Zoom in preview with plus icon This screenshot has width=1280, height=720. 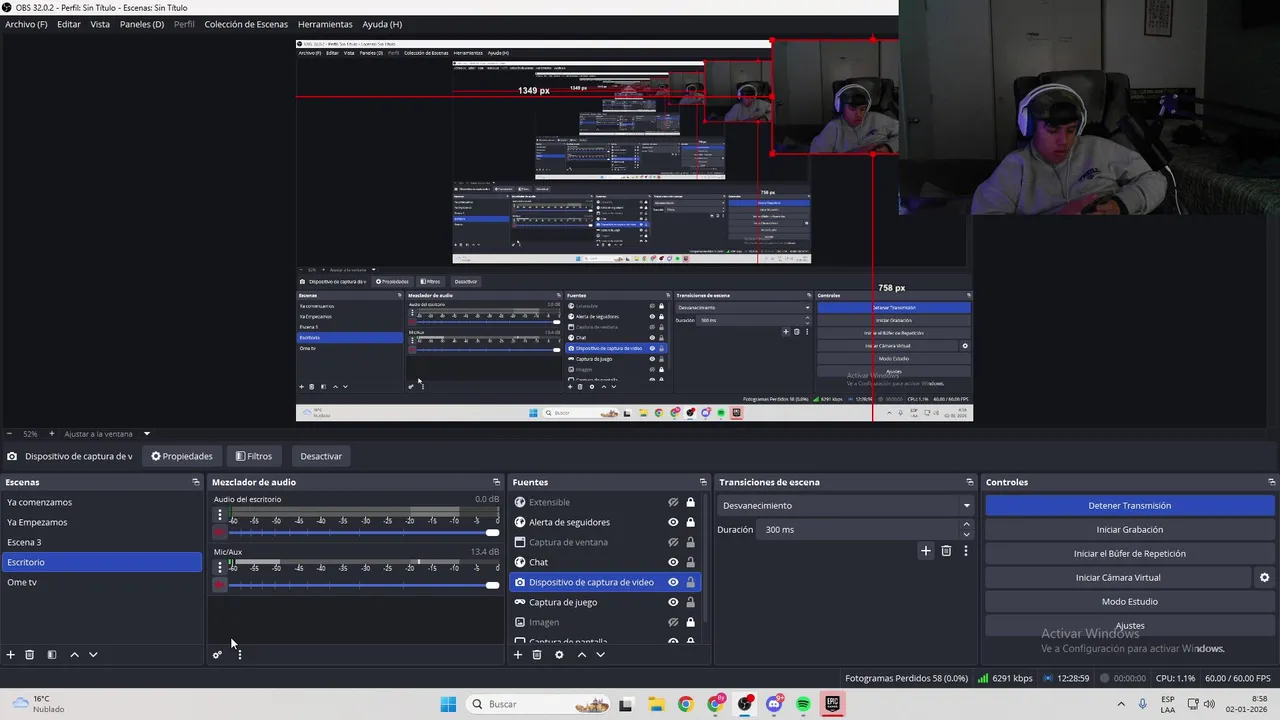coord(52,434)
